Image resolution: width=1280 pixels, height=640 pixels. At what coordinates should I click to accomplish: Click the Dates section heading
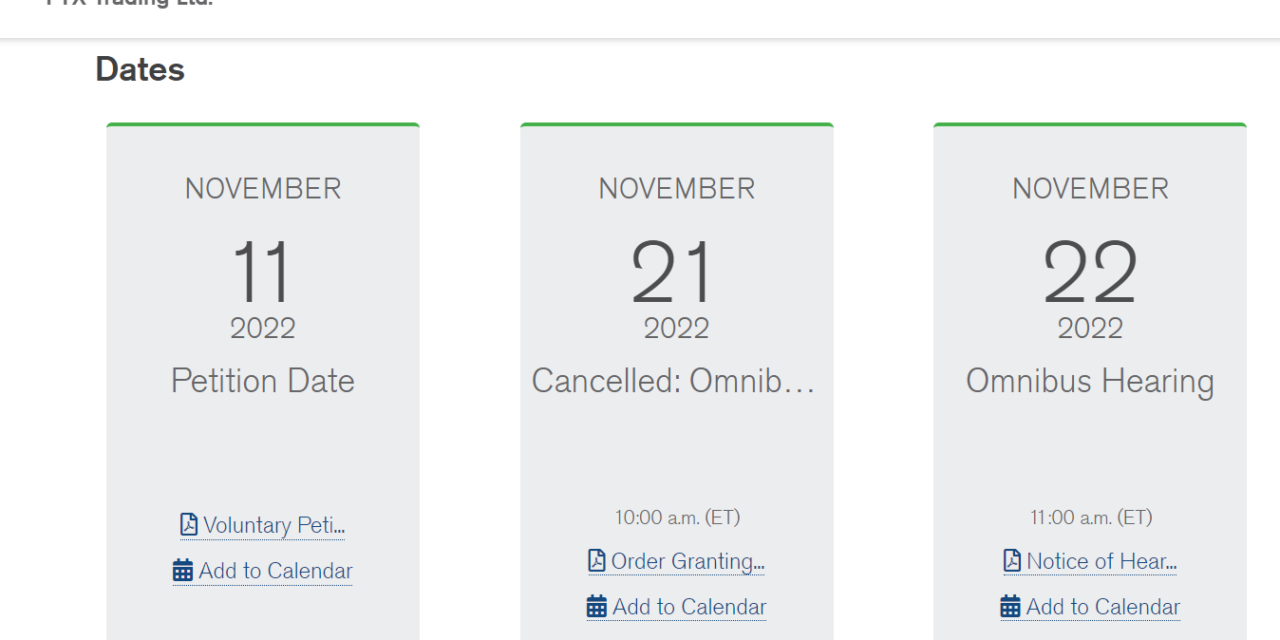140,69
